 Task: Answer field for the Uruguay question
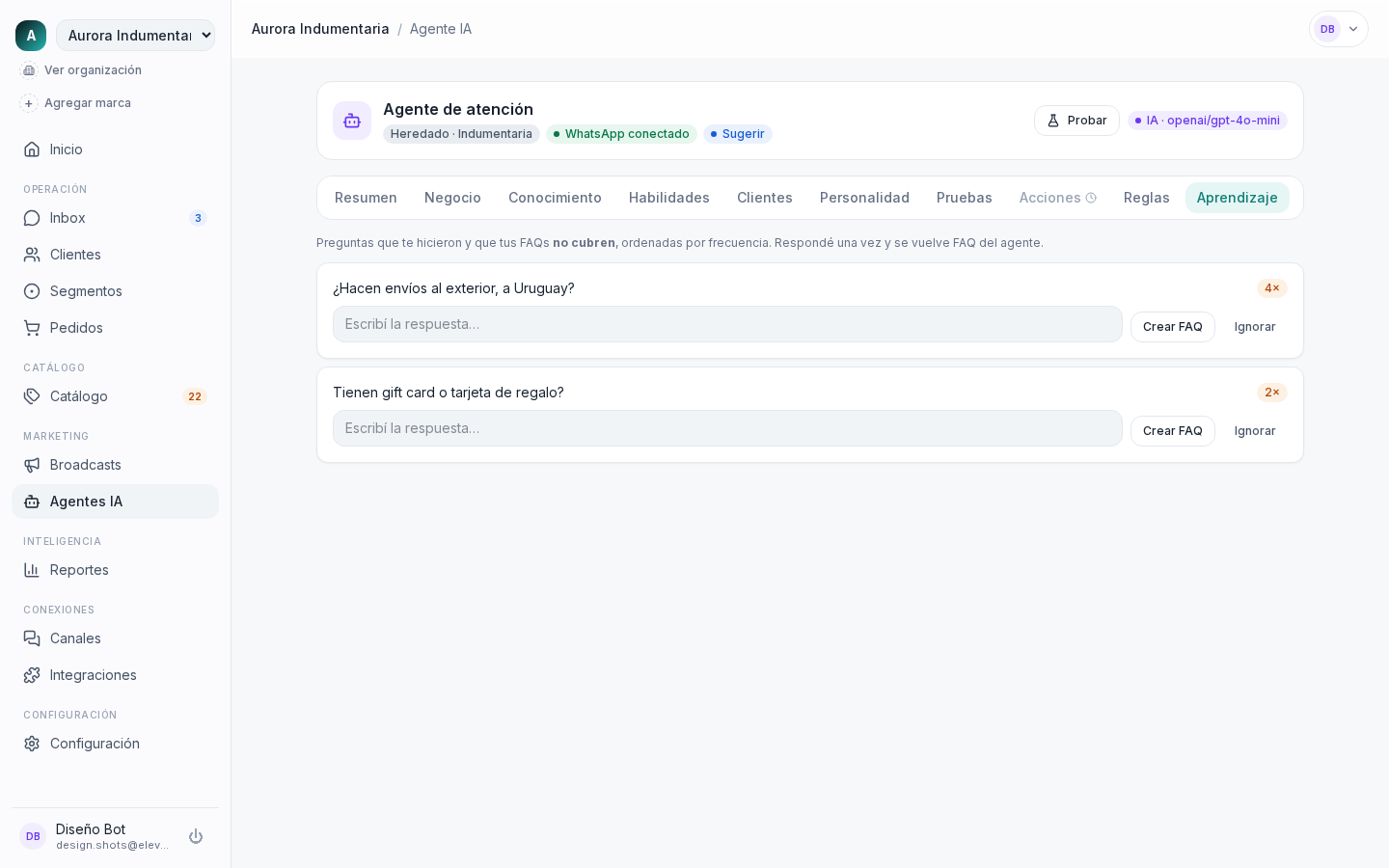pyautogui.click(x=727, y=324)
